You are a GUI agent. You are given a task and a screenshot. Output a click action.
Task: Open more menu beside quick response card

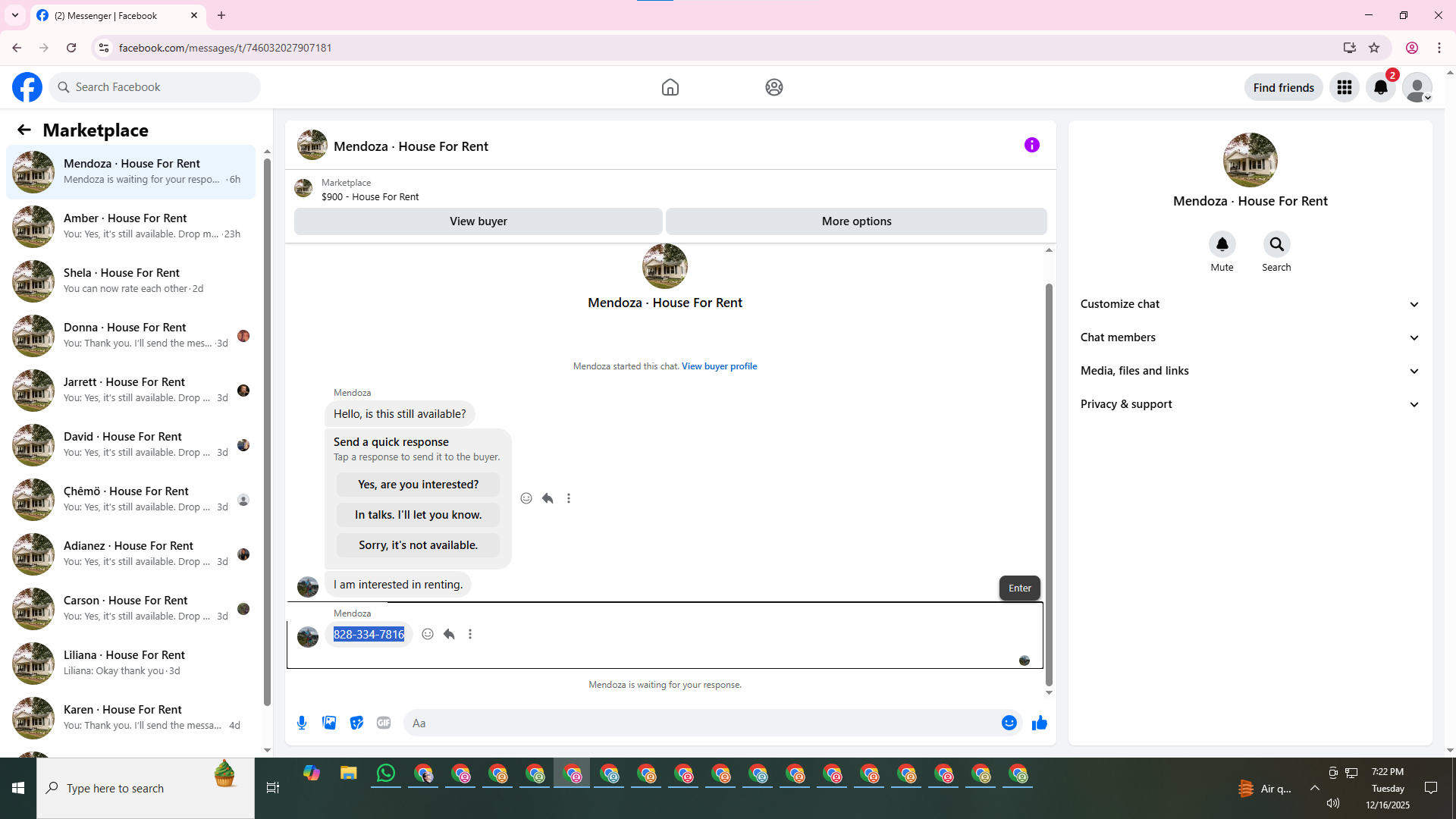(569, 498)
